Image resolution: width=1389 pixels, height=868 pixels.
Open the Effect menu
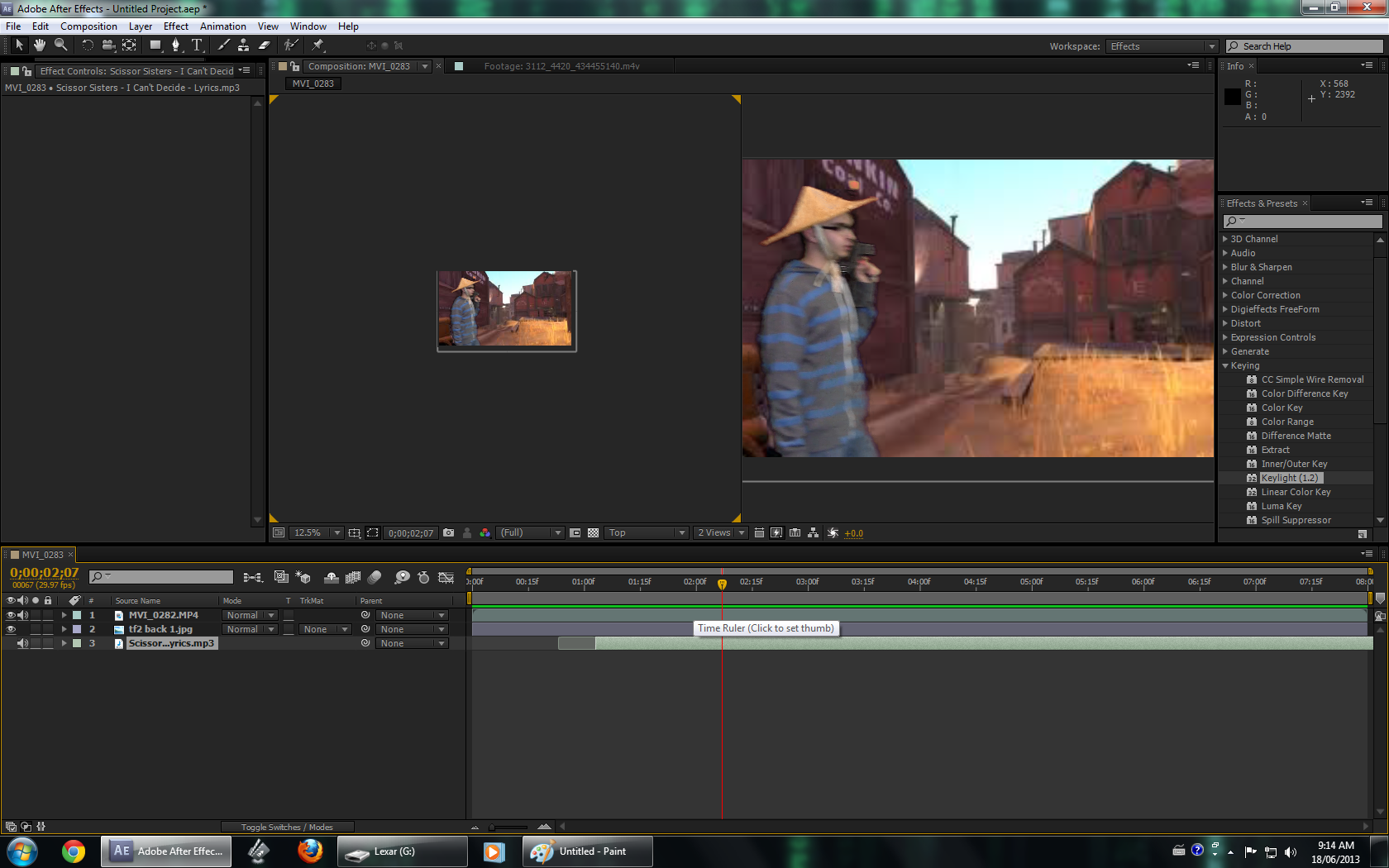coord(176,26)
